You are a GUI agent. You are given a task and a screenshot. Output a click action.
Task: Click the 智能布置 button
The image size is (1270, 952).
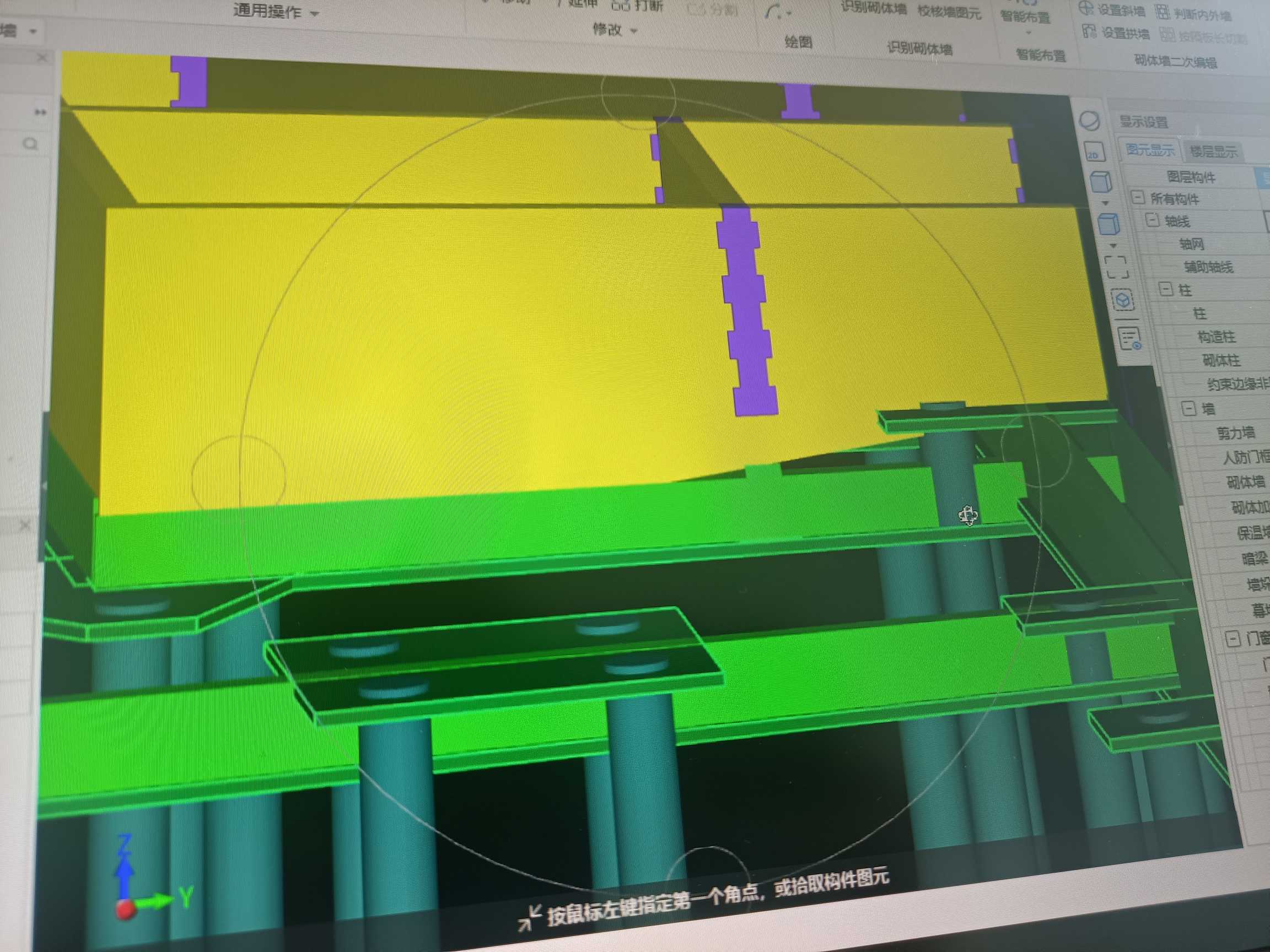tap(1025, 16)
